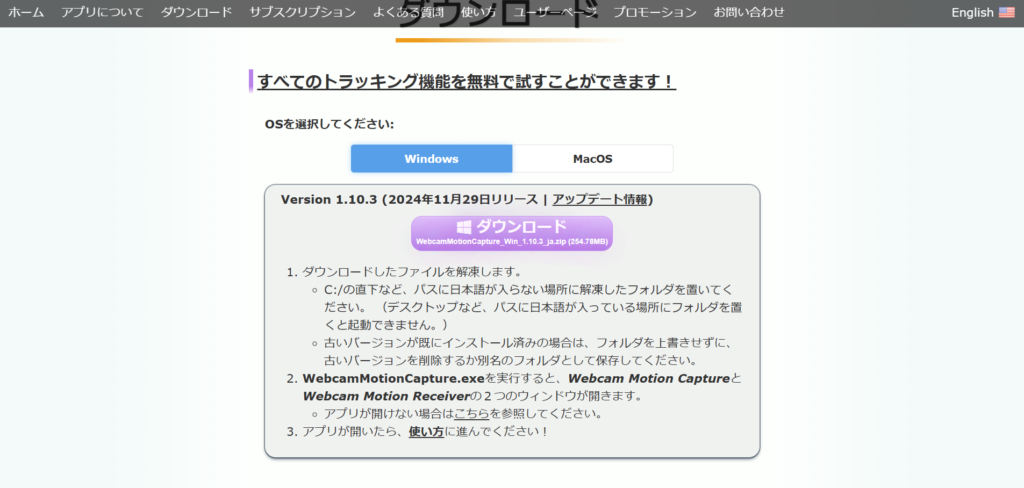
Task: Open 使い方 in the navigation bar
Action: (478, 12)
